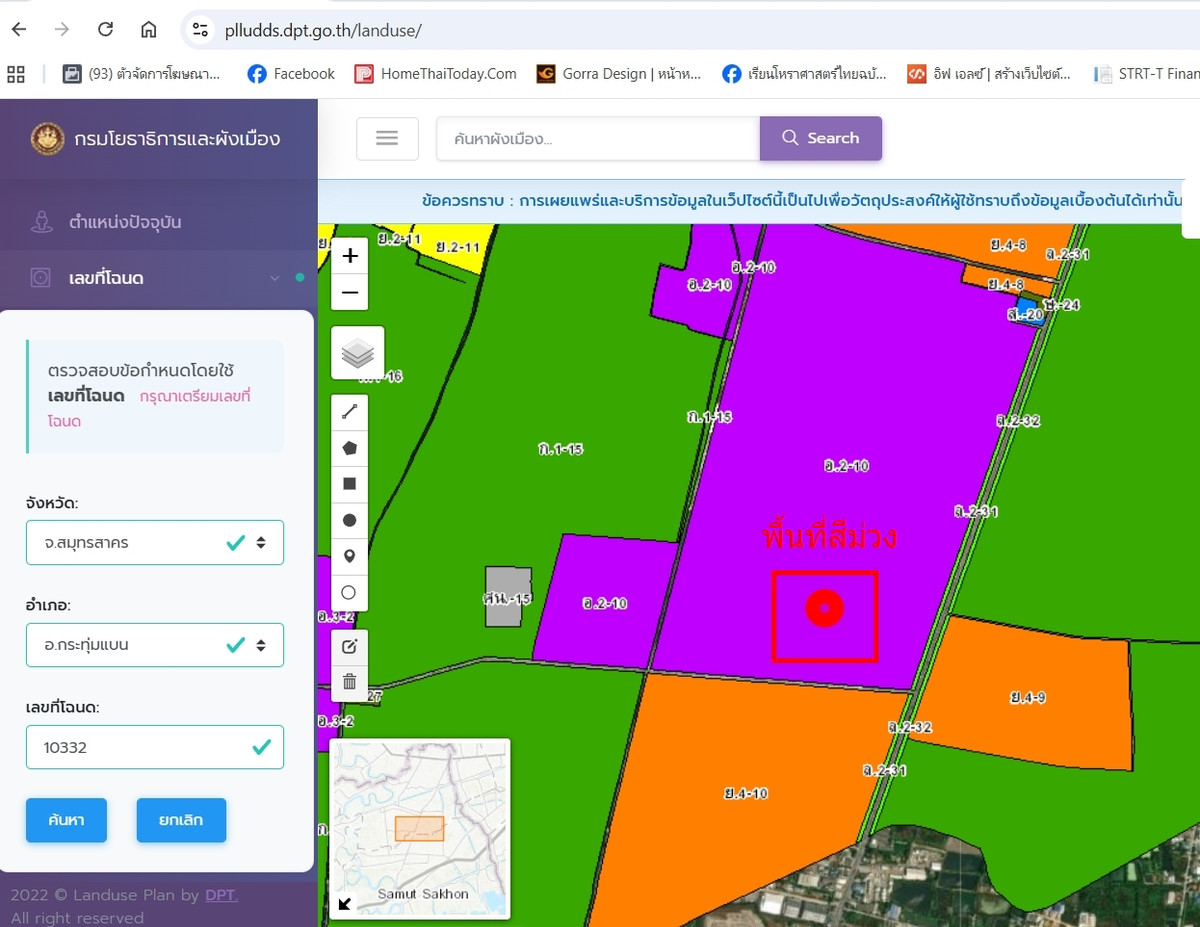The width and height of the screenshot is (1200, 927).
Task: Open the map layers stack icon
Action: (x=357, y=353)
